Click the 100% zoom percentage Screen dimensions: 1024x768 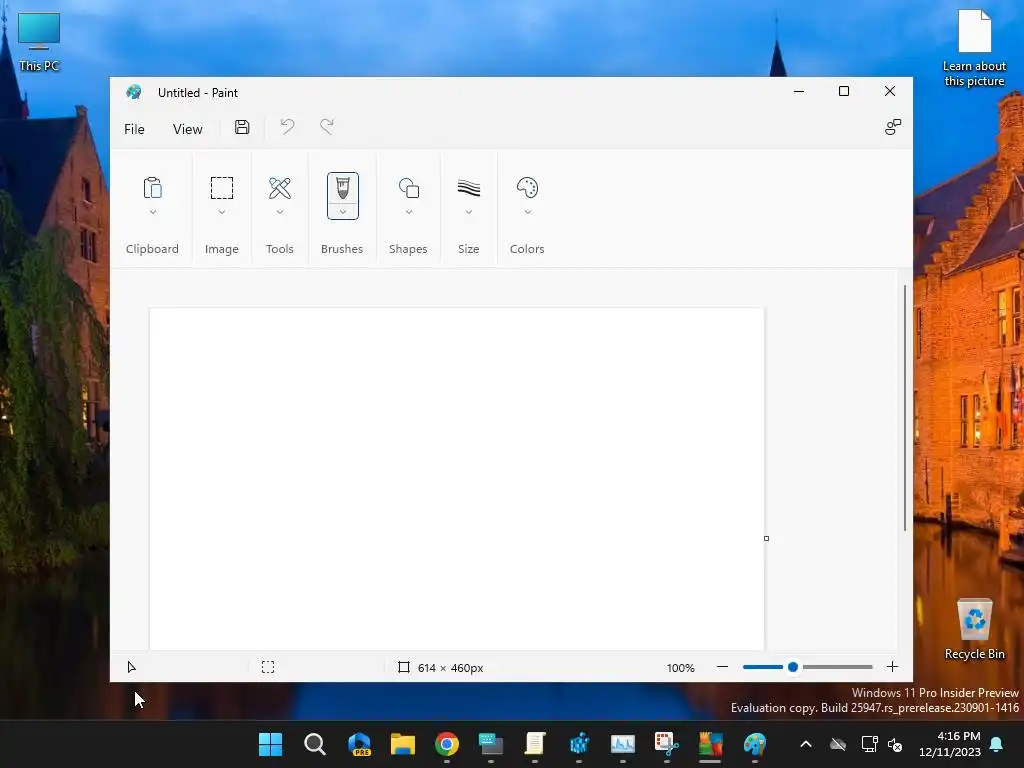point(680,667)
